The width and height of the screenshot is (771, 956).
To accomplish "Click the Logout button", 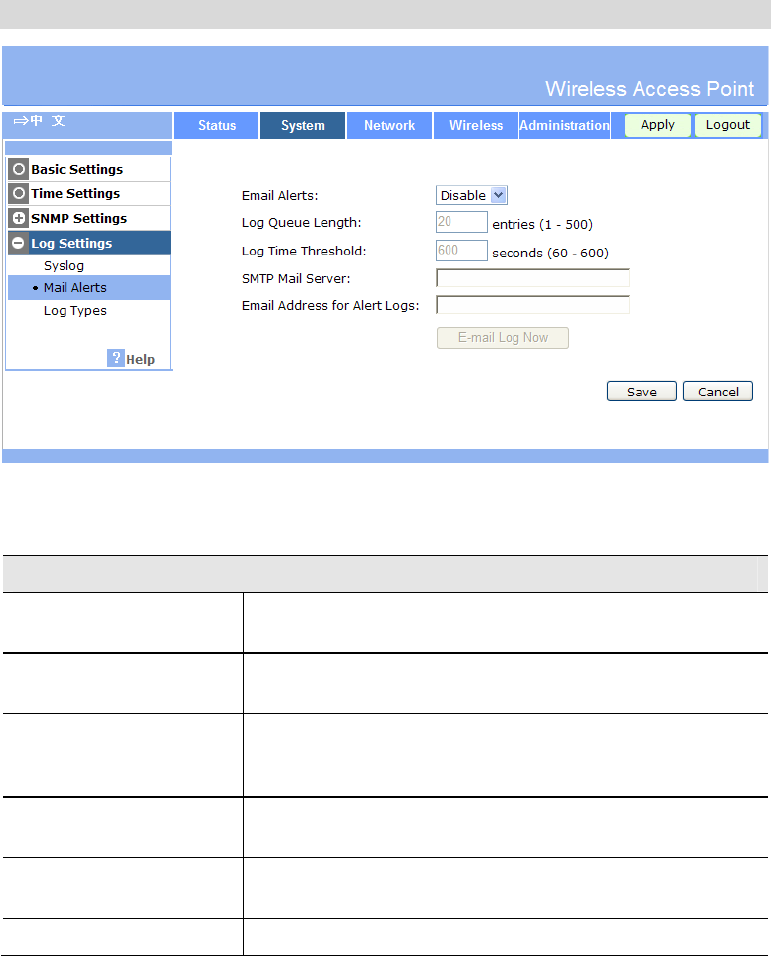I will tap(728, 125).
